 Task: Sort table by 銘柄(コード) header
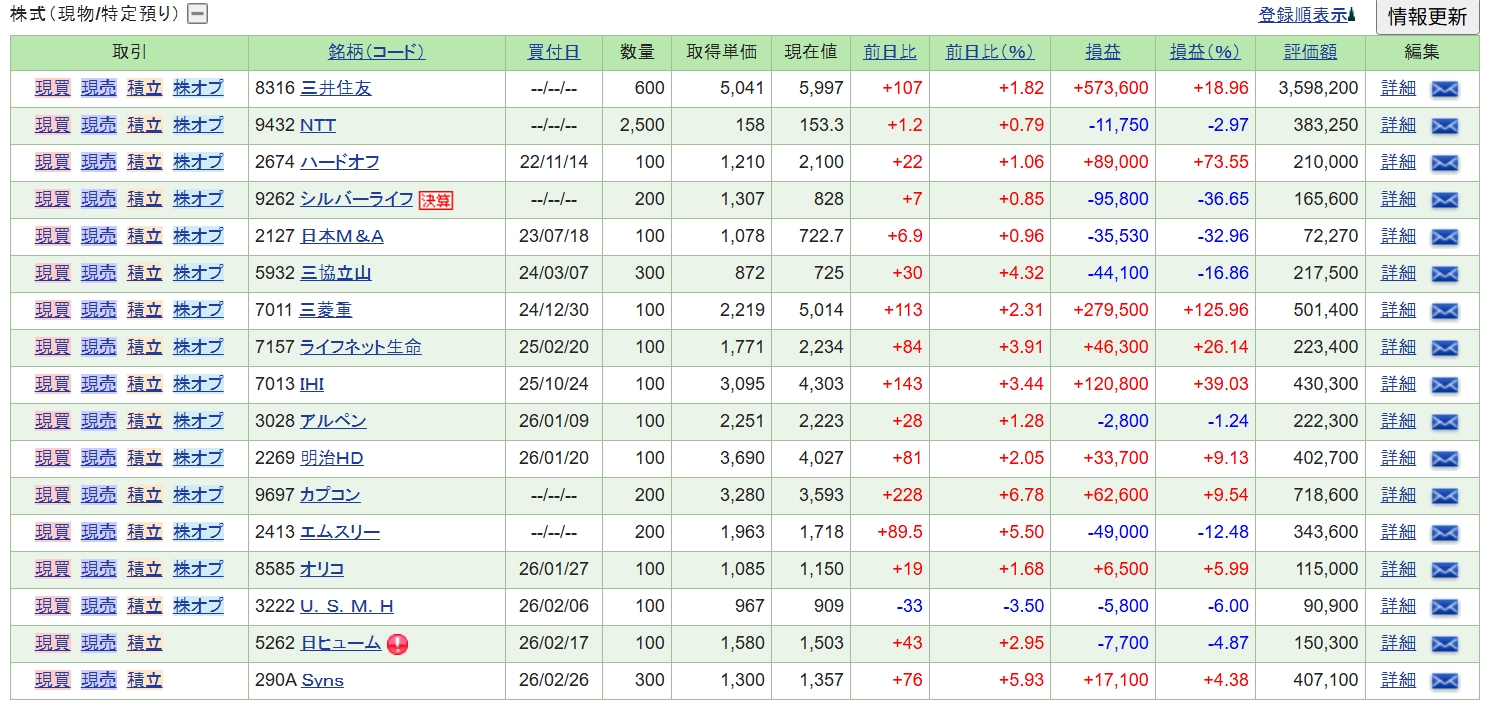click(x=376, y=52)
